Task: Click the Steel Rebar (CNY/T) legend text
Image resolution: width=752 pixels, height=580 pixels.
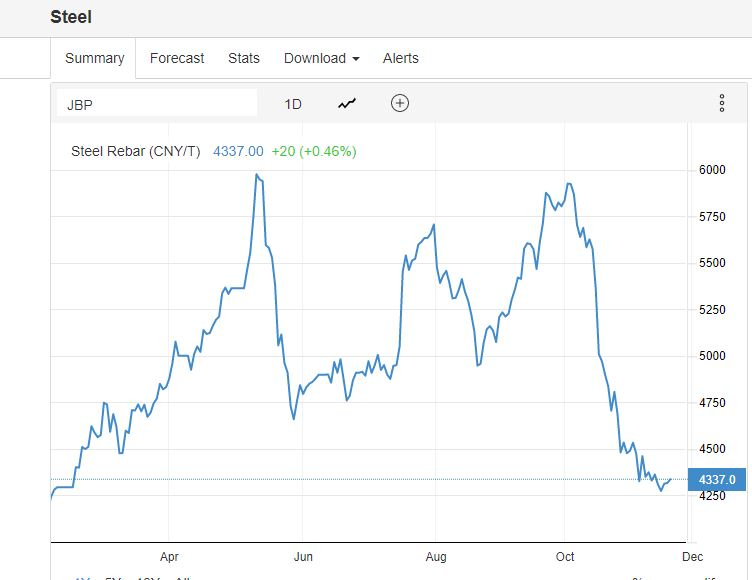Action: 136,152
